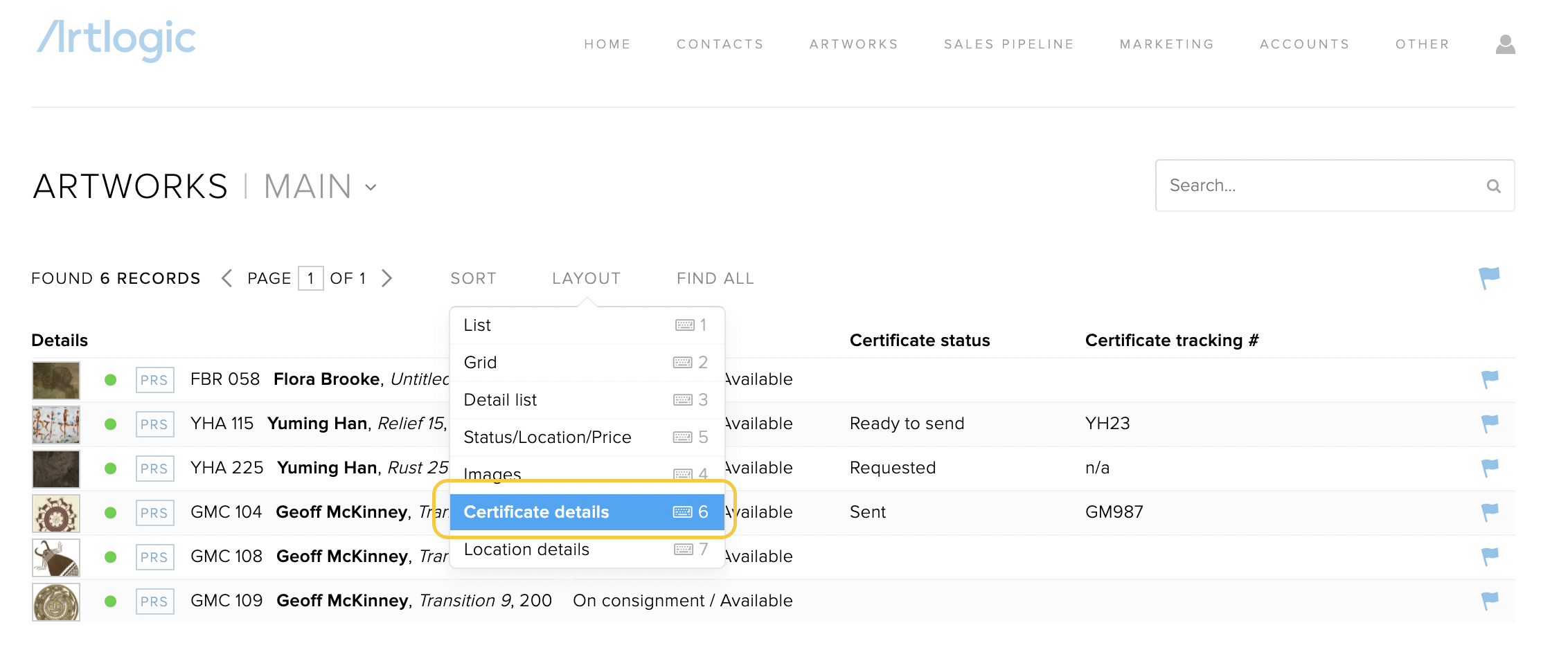The image size is (1568, 652).
Task: Open GMC 104 artwork thumbnail
Action: point(56,513)
